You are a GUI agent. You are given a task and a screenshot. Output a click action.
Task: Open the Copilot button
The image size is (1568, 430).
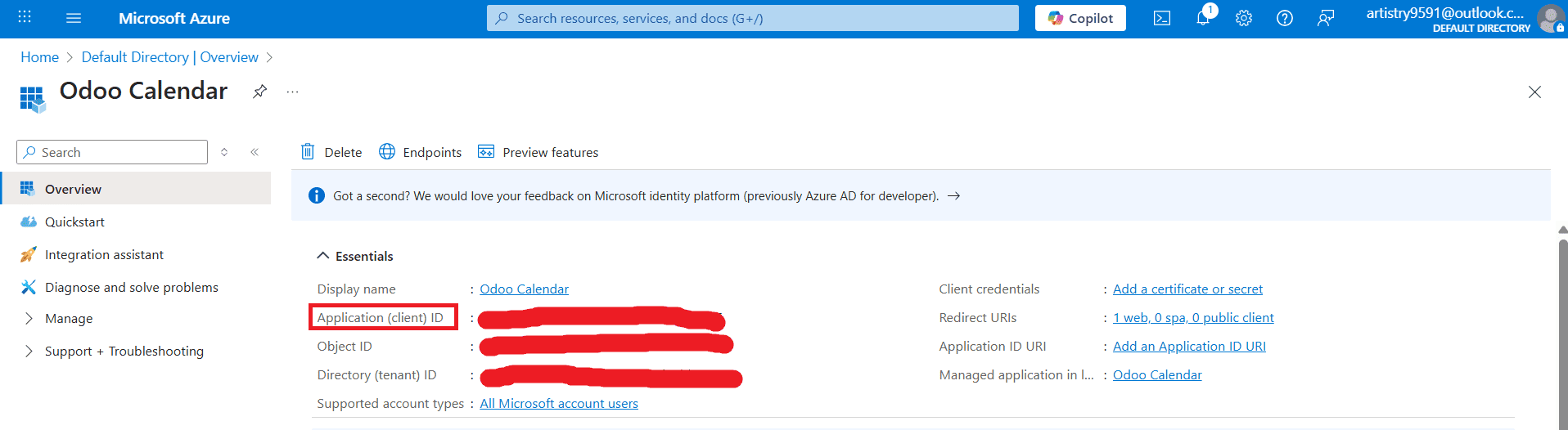tap(1080, 18)
